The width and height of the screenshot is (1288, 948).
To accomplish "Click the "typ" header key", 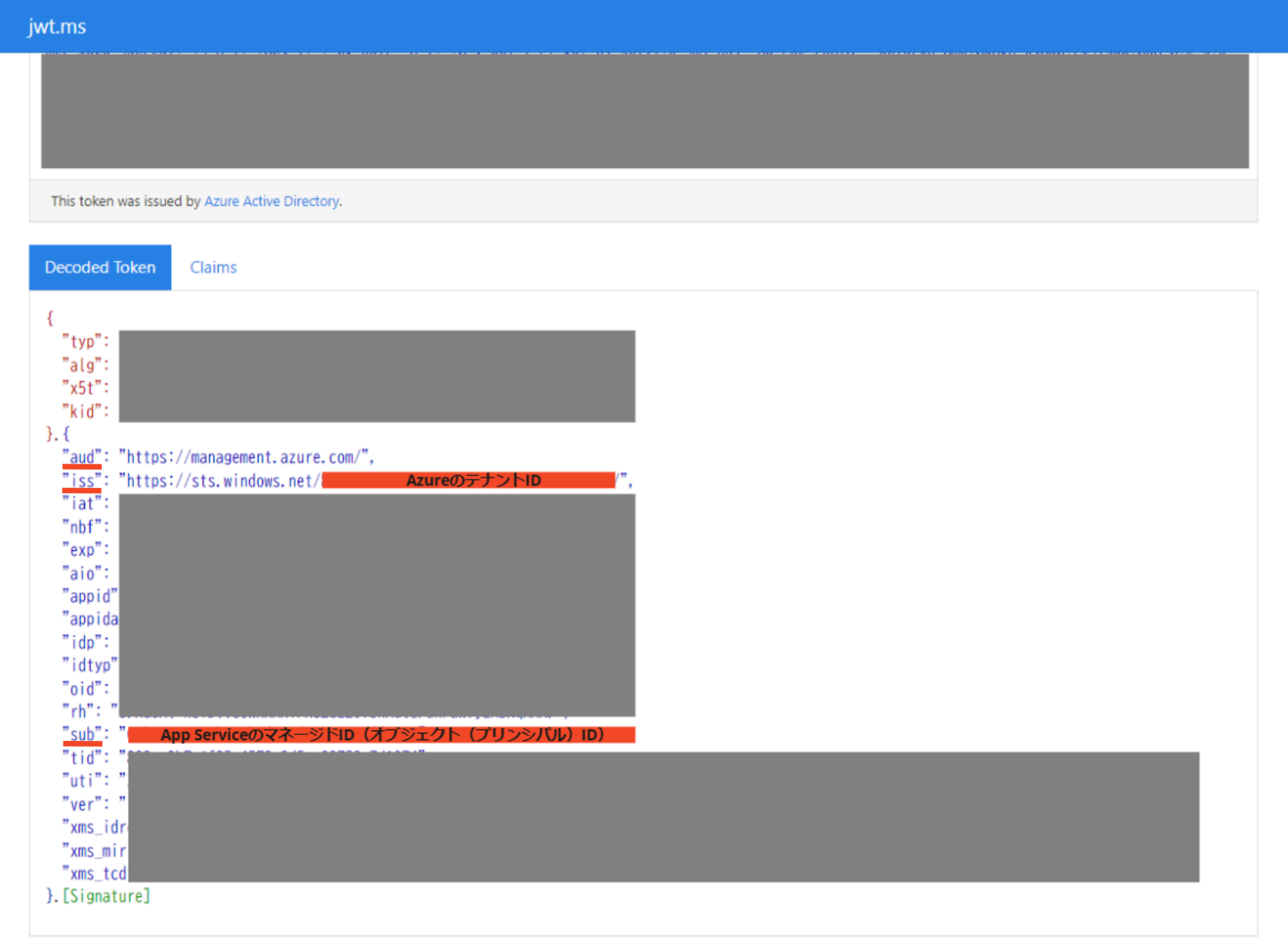I will click(82, 341).
